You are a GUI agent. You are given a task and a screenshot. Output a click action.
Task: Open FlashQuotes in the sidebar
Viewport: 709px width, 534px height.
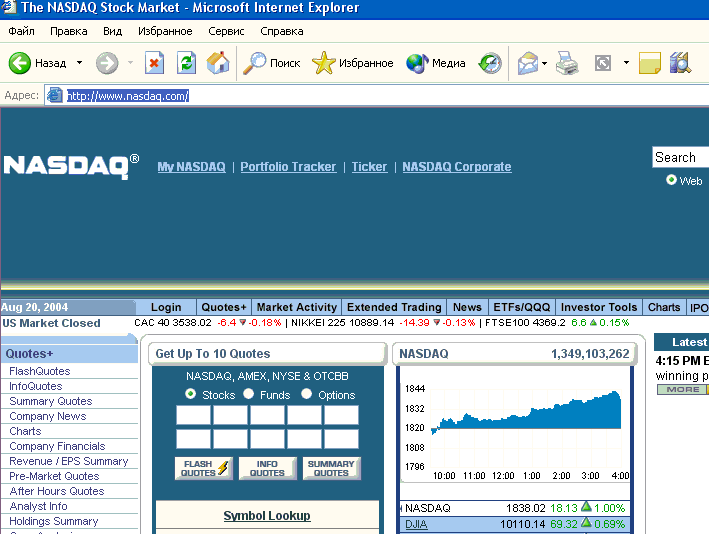coord(40,371)
